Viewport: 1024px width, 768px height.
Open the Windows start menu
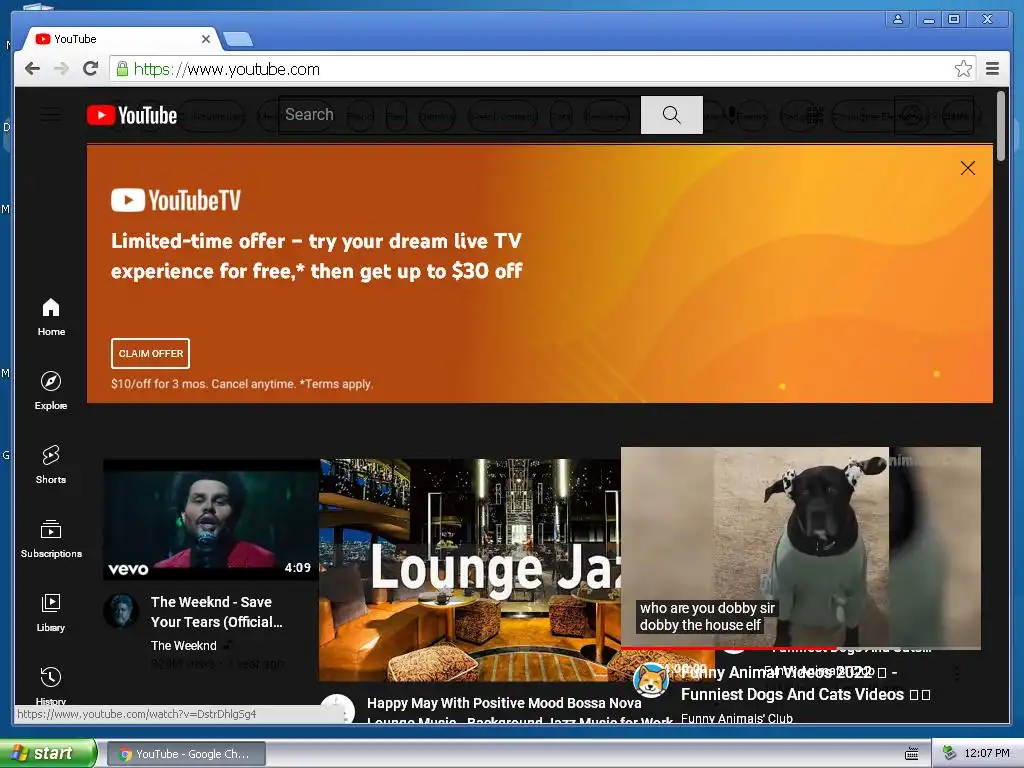coord(47,754)
